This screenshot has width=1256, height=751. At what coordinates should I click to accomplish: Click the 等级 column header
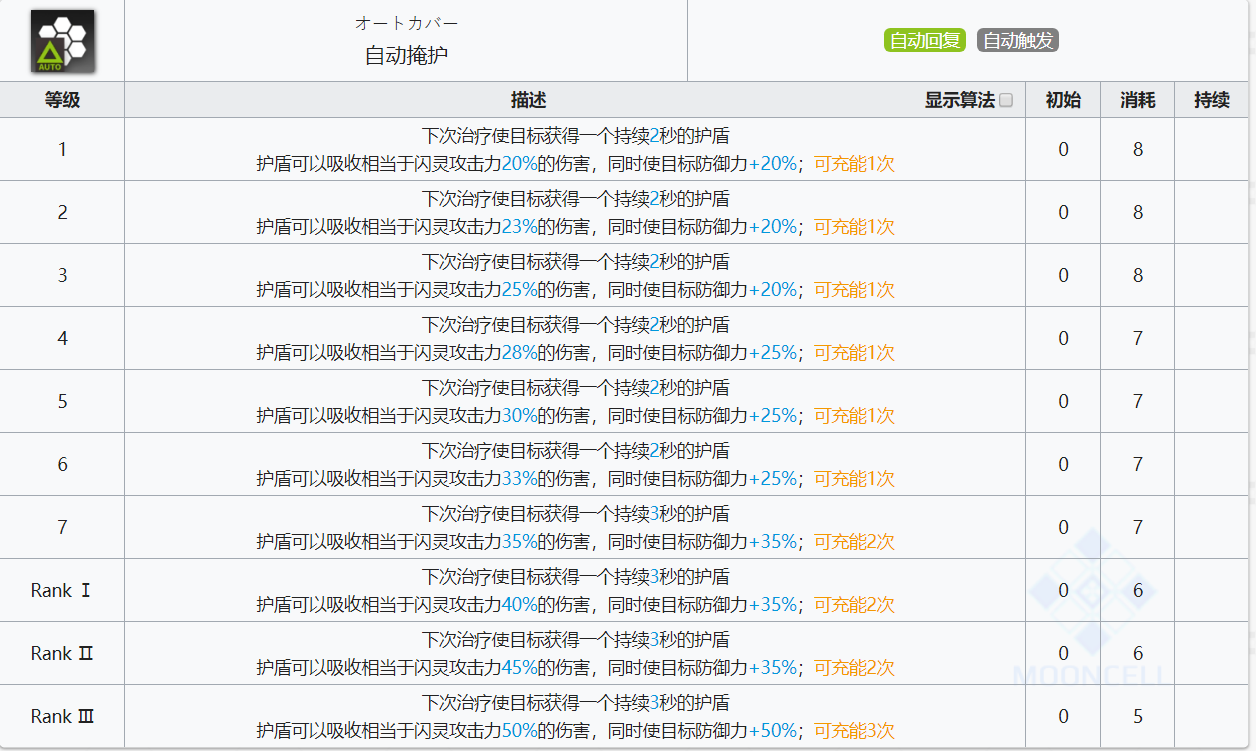coord(62,100)
